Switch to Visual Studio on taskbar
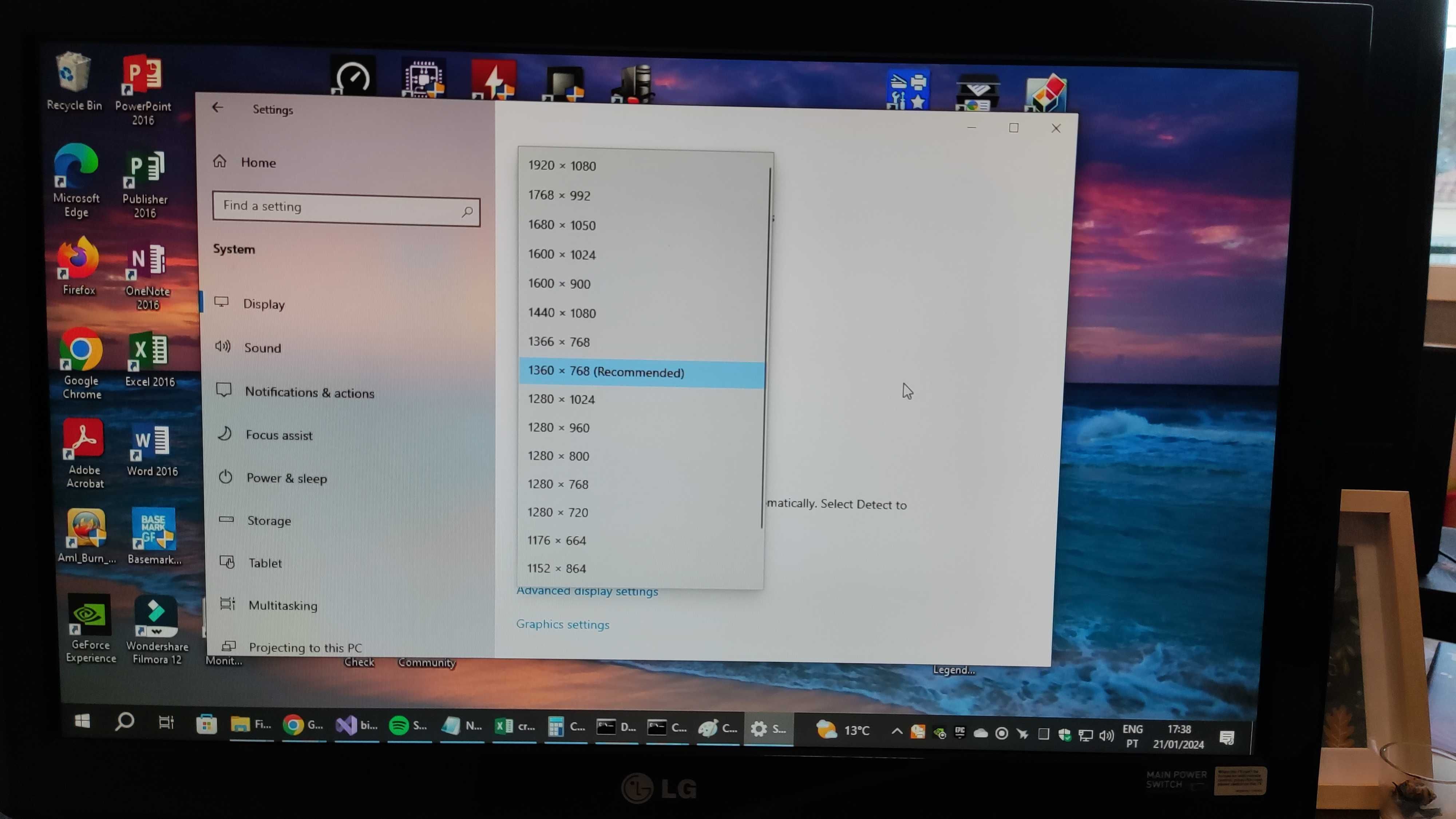1456x819 pixels. (x=357, y=725)
